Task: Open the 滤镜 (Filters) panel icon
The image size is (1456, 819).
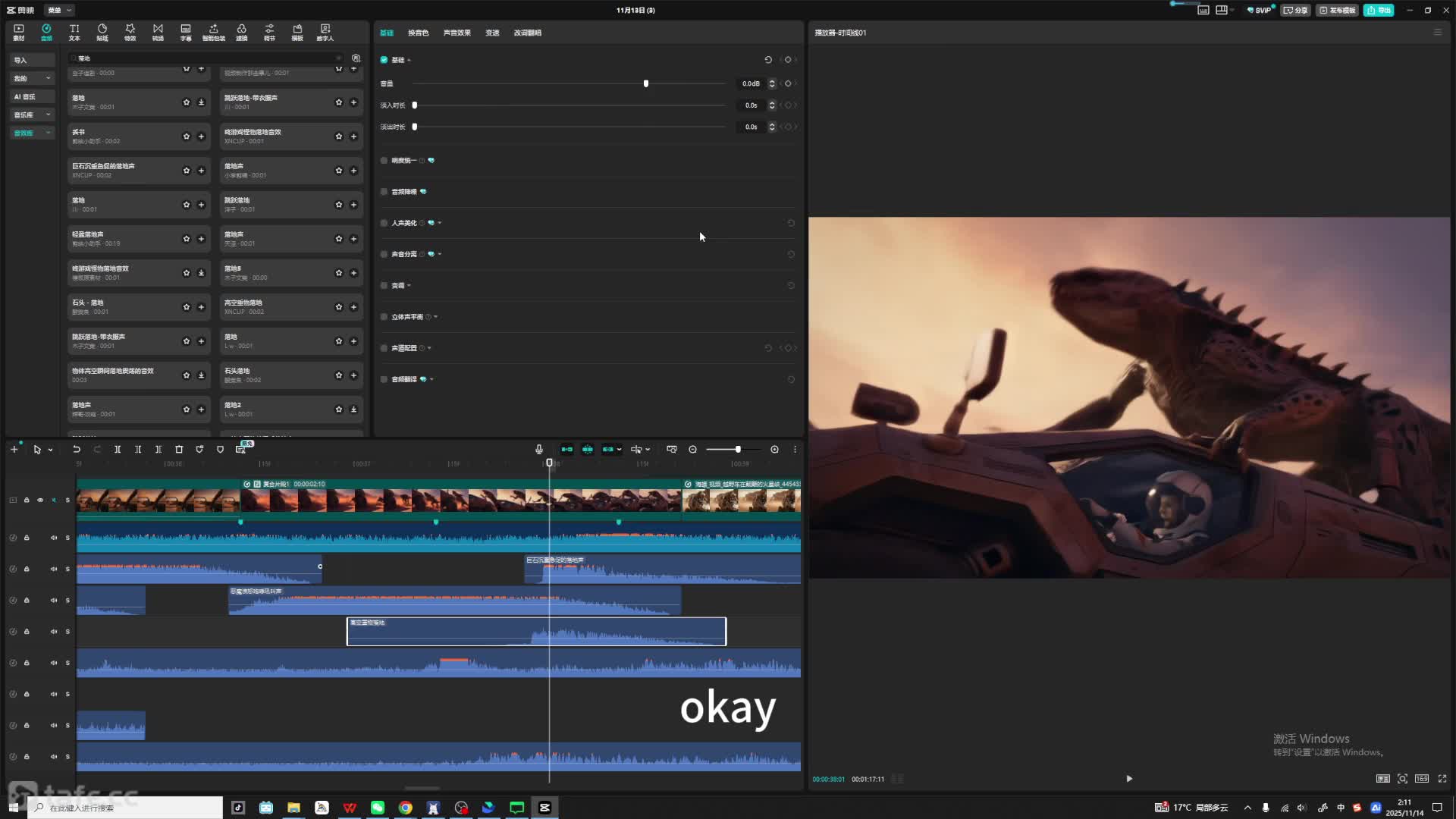Action: (241, 32)
